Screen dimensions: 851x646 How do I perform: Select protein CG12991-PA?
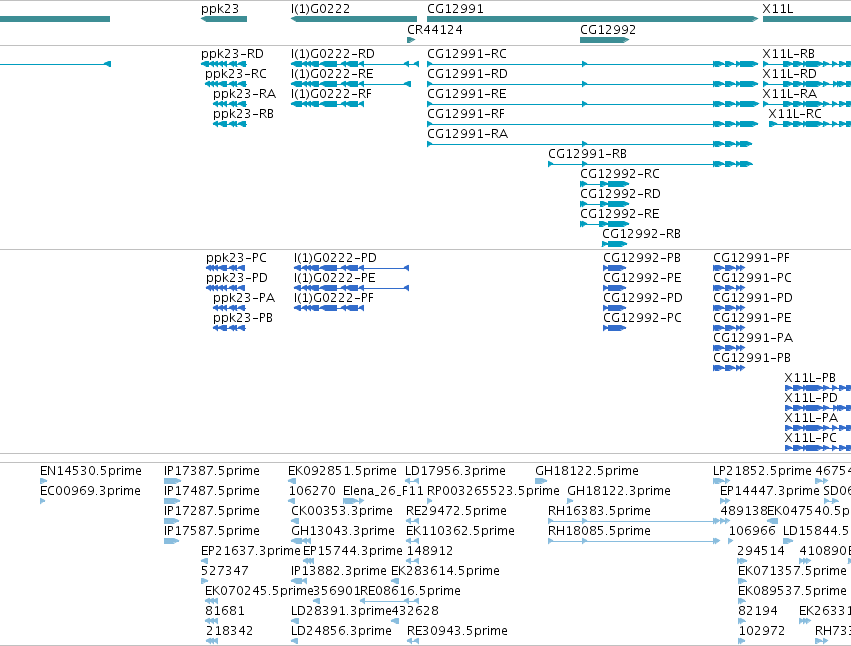(x=753, y=338)
